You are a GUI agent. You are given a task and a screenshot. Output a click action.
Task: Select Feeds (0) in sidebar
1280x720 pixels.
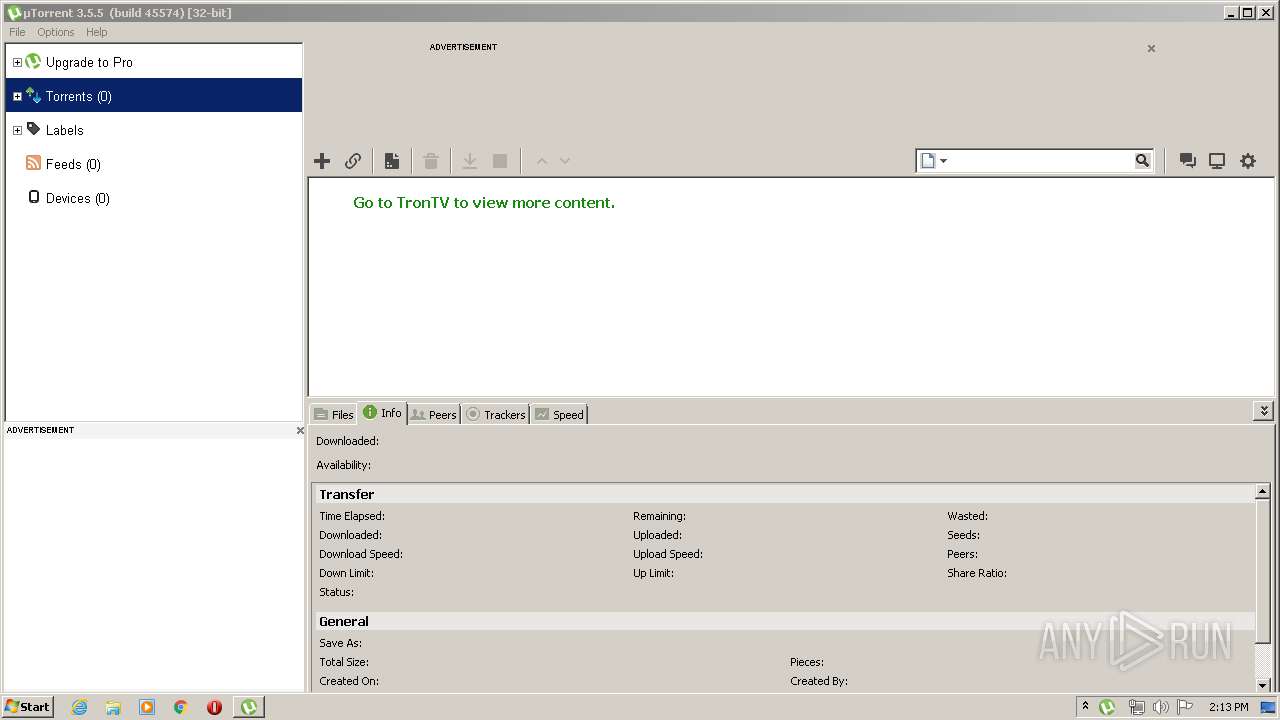[x=74, y=164]
